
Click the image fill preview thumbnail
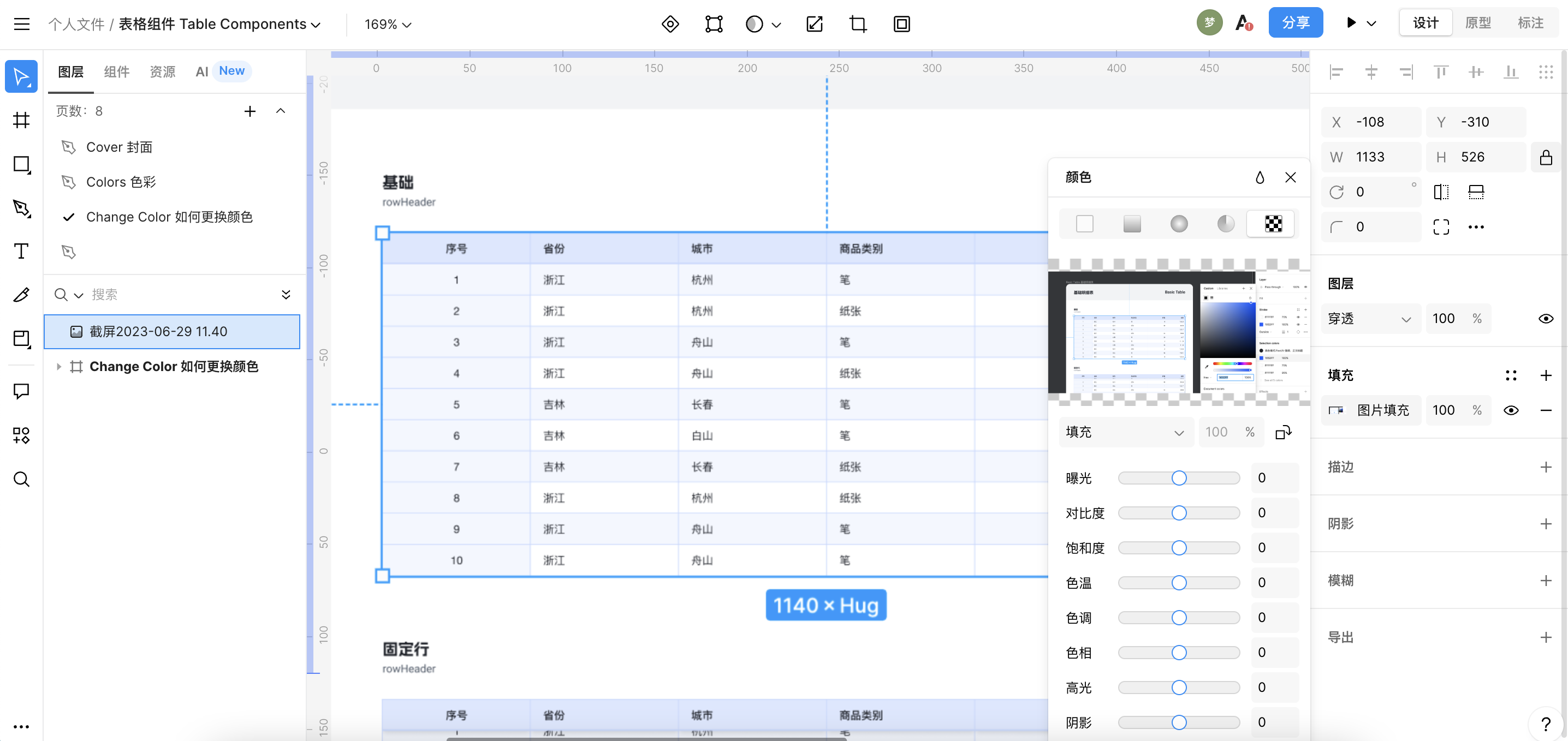[1179, 332]
